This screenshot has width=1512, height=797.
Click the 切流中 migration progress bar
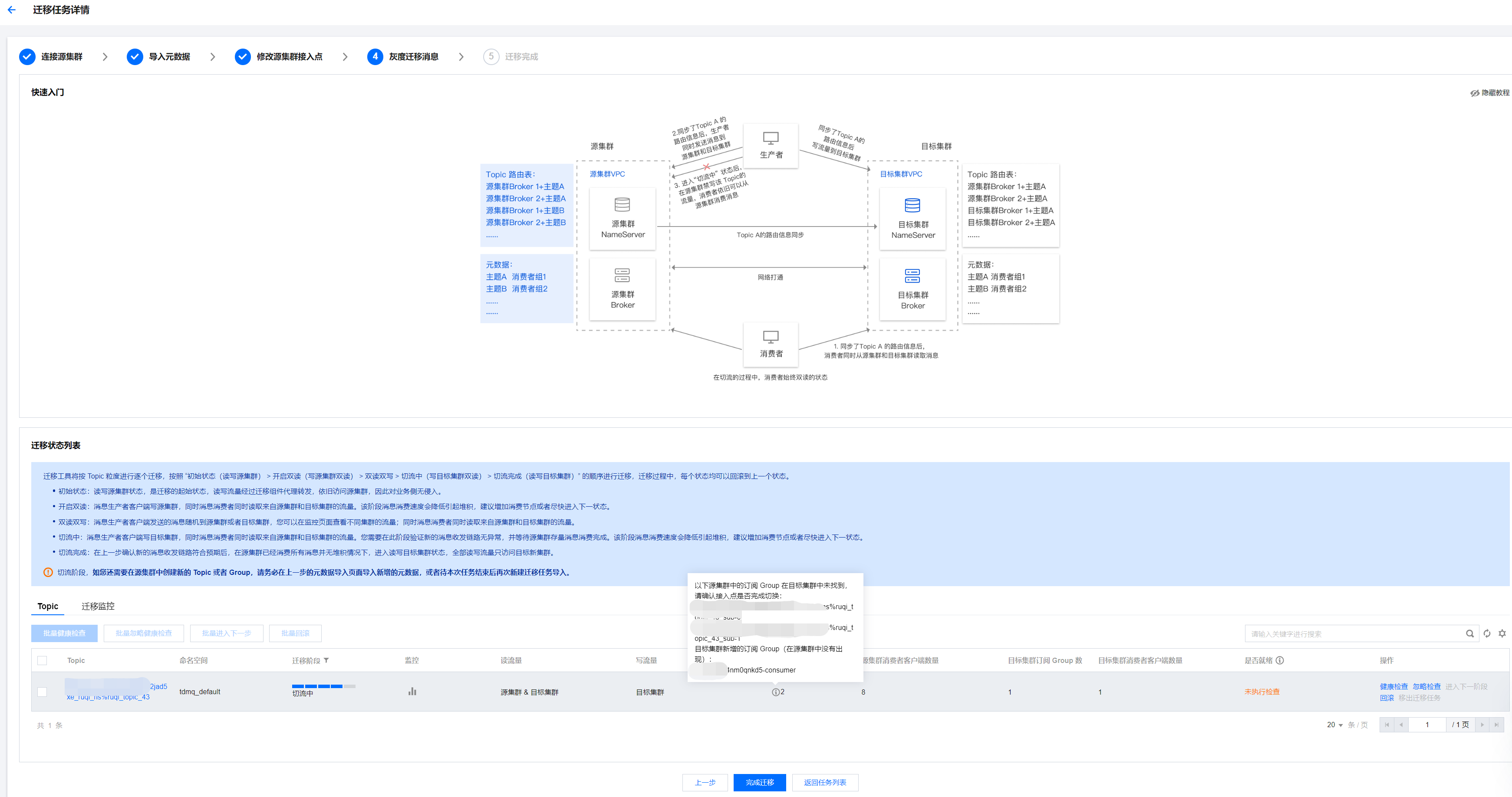[x=323, y=686]
